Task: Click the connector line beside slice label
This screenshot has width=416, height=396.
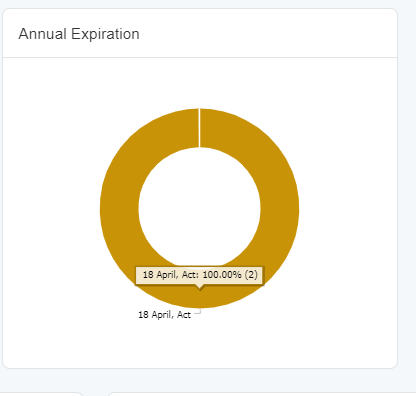Action: [x=198, y=312]
